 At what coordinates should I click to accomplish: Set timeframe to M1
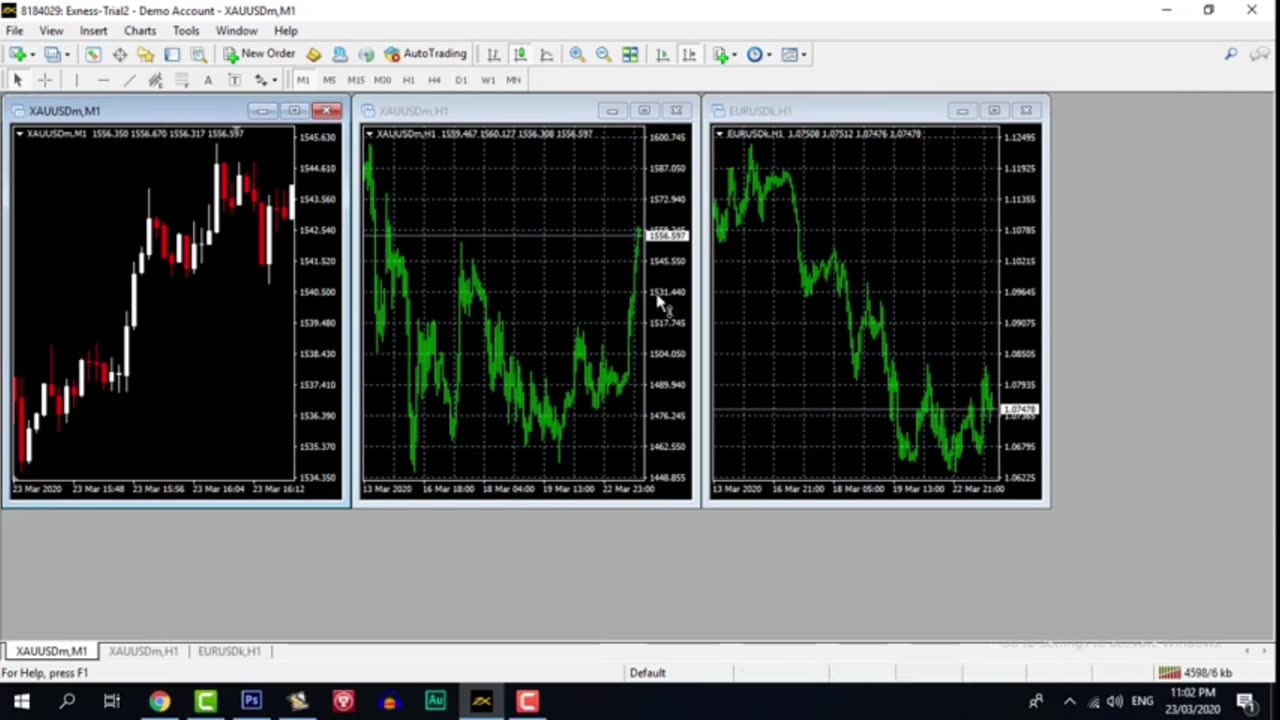303,80
